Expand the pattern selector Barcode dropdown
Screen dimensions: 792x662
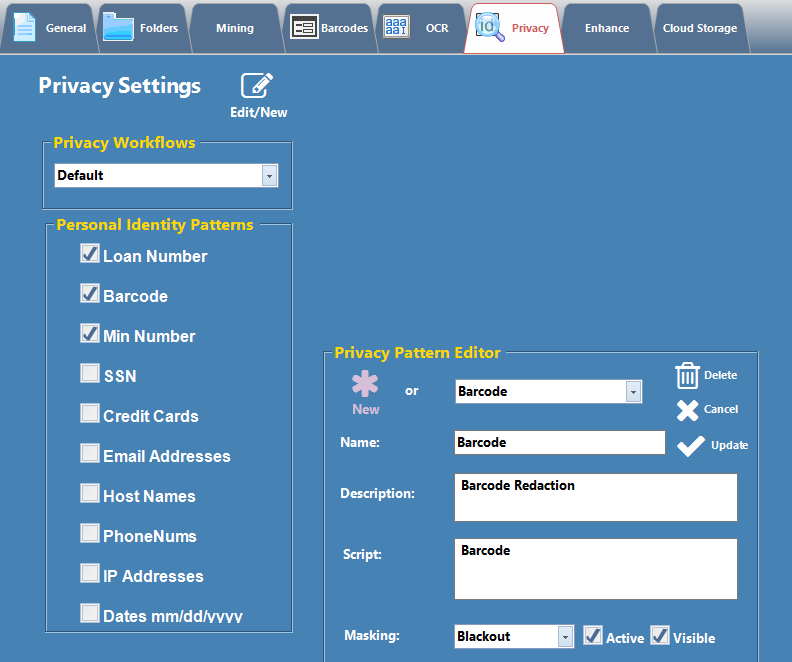pyautogui.click(x=633, y=392)
